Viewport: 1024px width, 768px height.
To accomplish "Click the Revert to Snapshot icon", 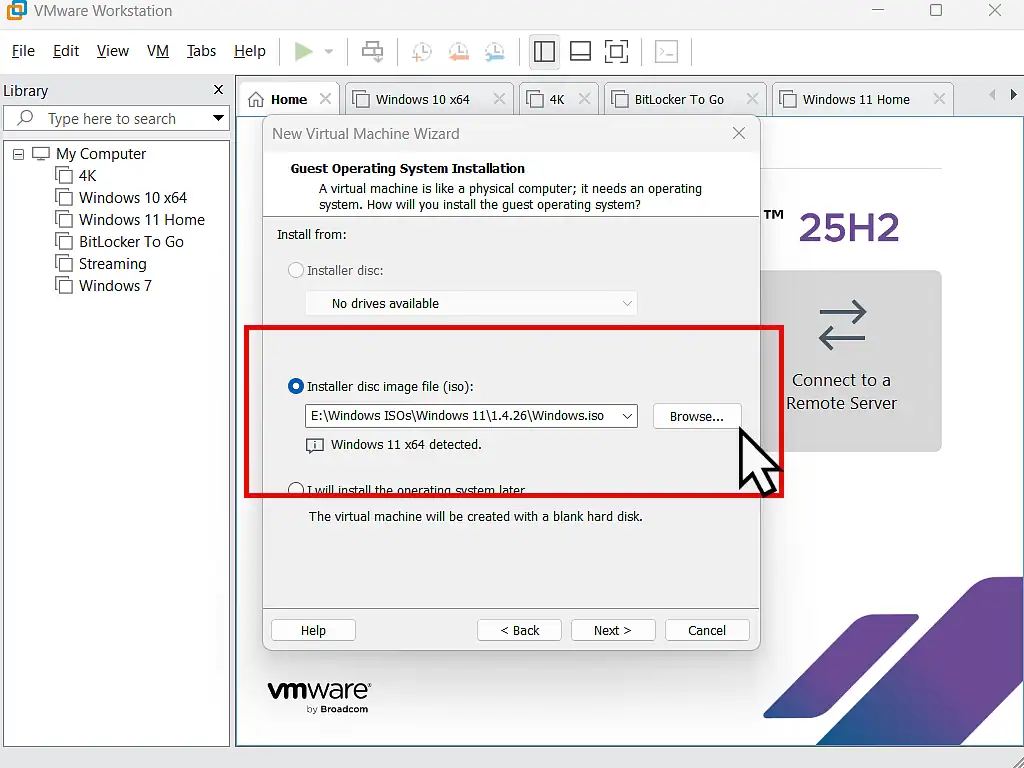I will pos(458,52).
